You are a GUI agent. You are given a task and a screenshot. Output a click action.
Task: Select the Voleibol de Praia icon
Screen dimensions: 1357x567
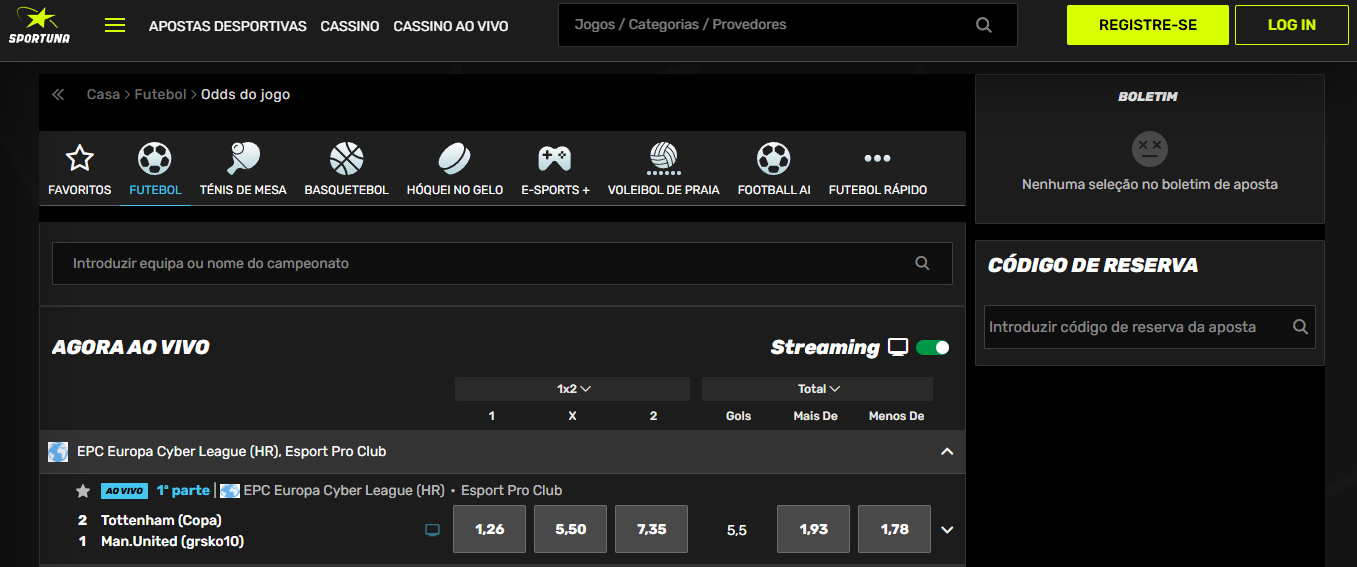pos(663,158)
